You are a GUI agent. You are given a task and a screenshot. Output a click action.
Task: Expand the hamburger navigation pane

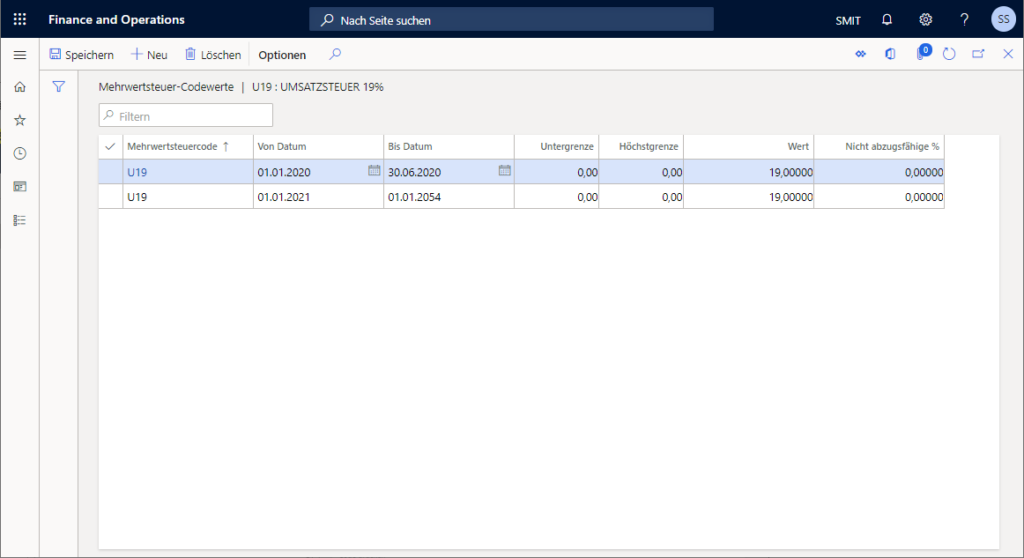pos(20,55)
